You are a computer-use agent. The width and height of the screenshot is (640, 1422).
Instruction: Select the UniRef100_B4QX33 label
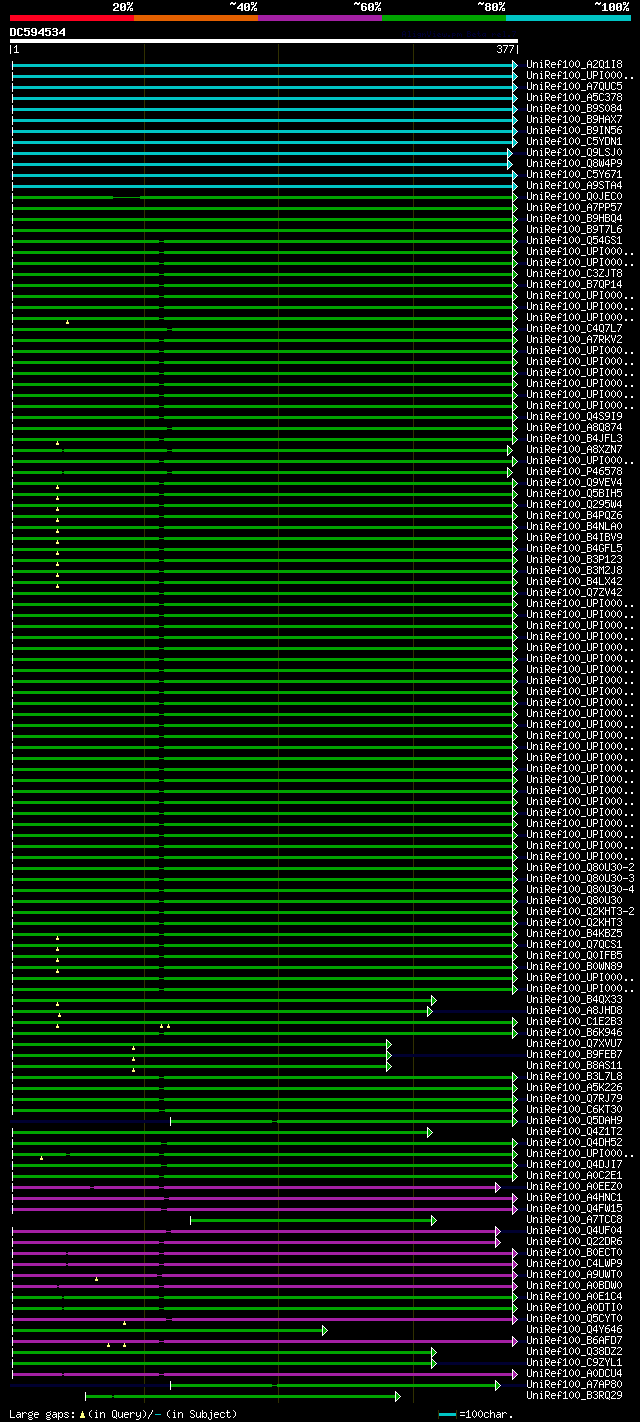coord(574,999)
